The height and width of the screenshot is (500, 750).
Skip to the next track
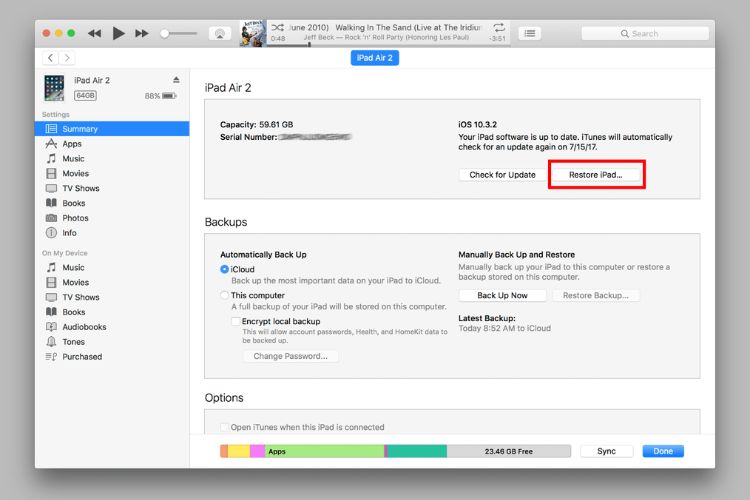click(x=142, y=33)
